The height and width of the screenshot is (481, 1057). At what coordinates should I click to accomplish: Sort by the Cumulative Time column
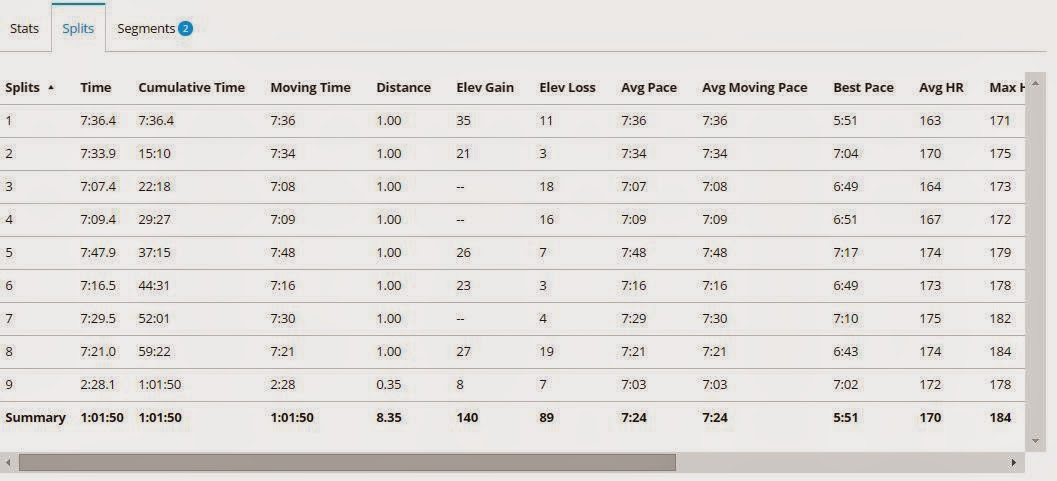pyautogui.click(x=191, y=88)
